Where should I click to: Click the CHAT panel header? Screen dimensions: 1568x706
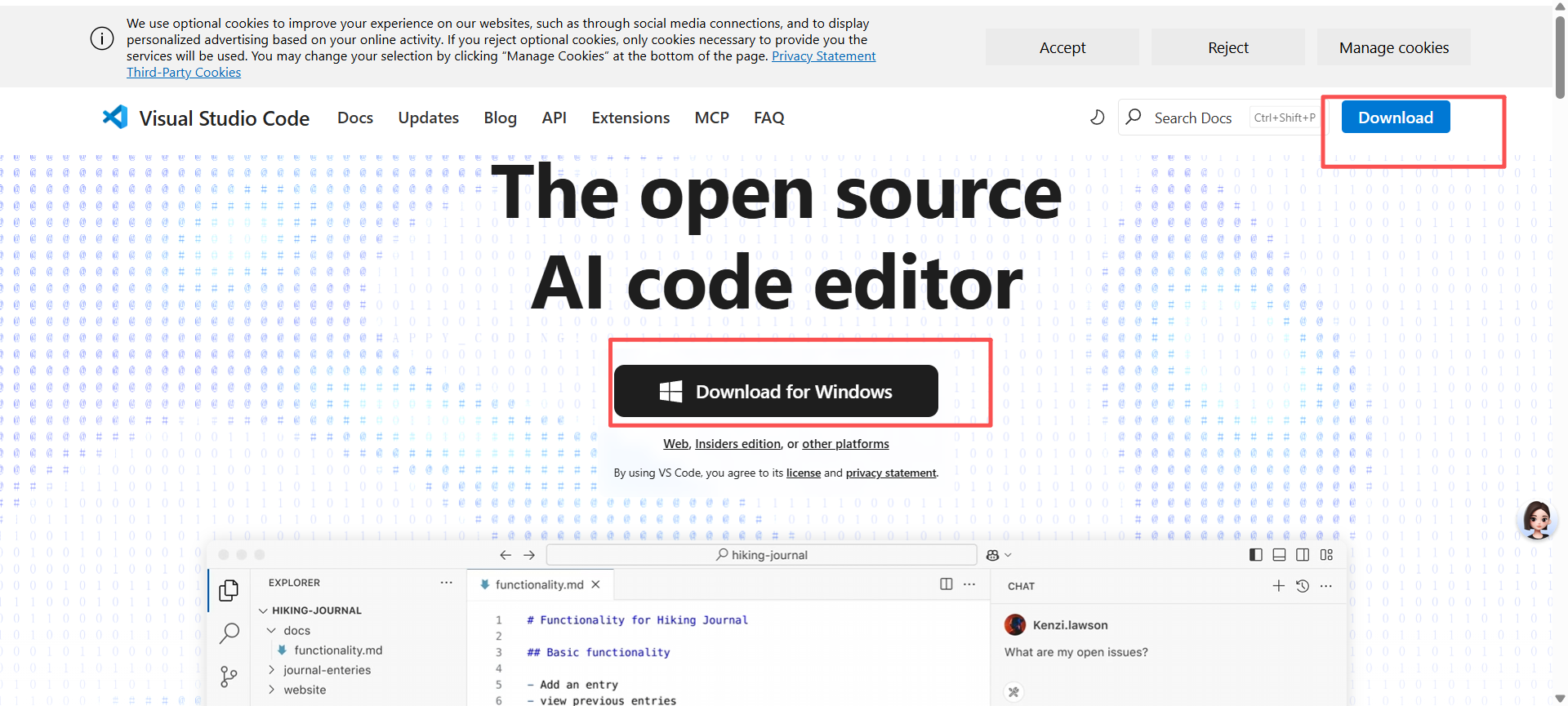pos(1021,586)
